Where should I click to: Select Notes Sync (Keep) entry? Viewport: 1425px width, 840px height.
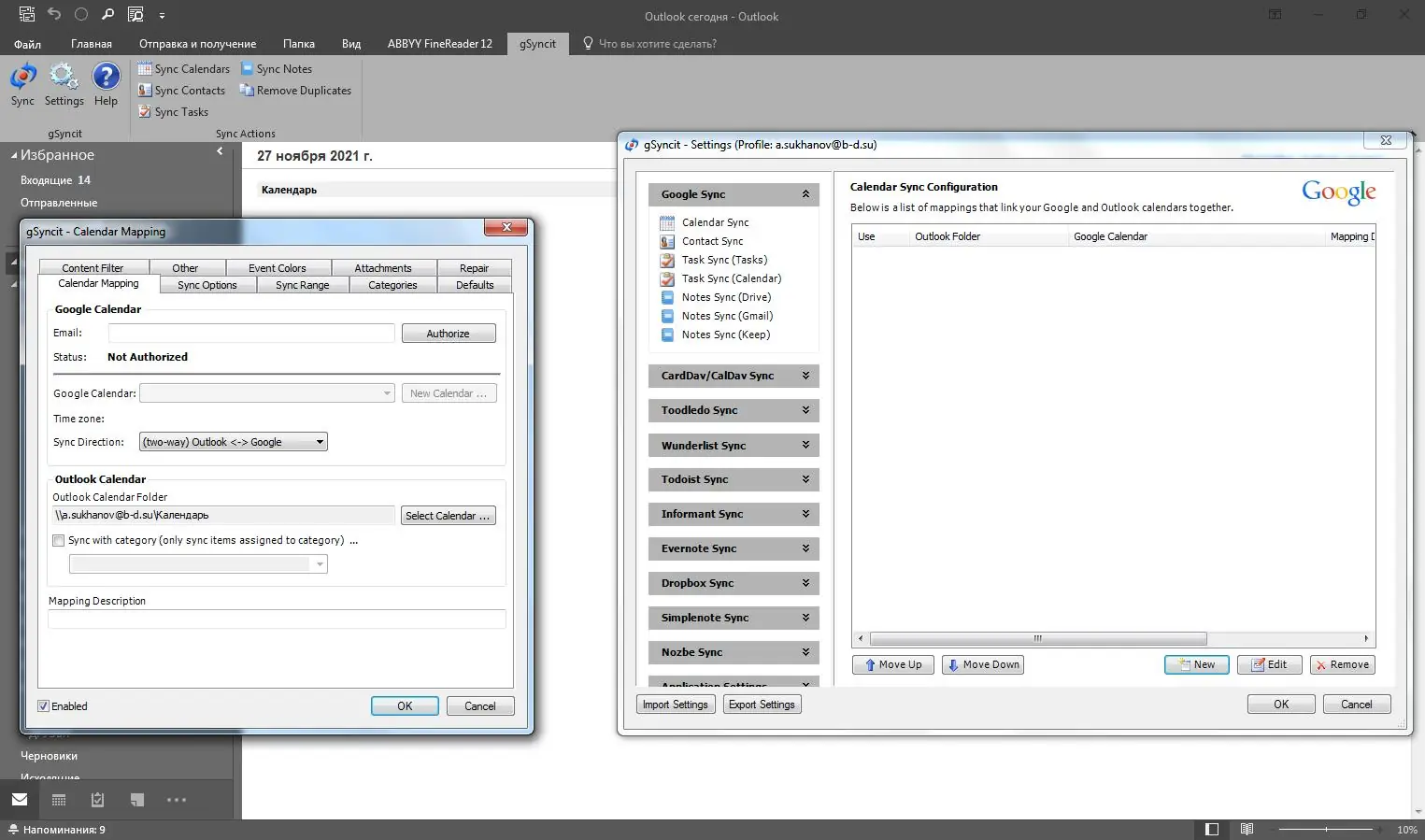click(725, 335)
